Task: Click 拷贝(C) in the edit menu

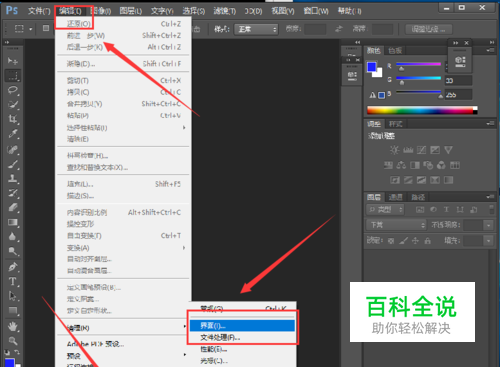Action: 123,92
